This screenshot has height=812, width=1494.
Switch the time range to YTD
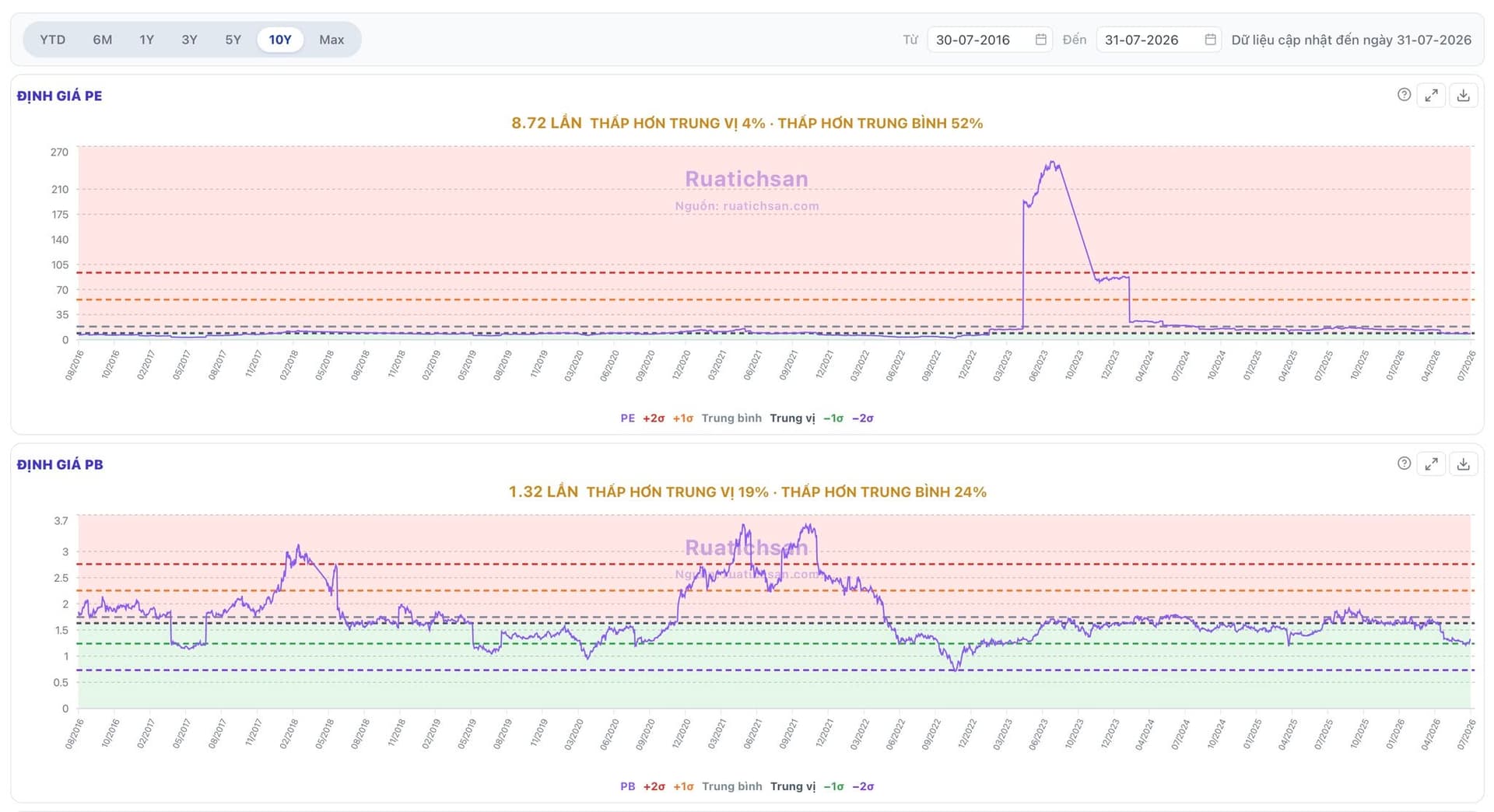53,40
